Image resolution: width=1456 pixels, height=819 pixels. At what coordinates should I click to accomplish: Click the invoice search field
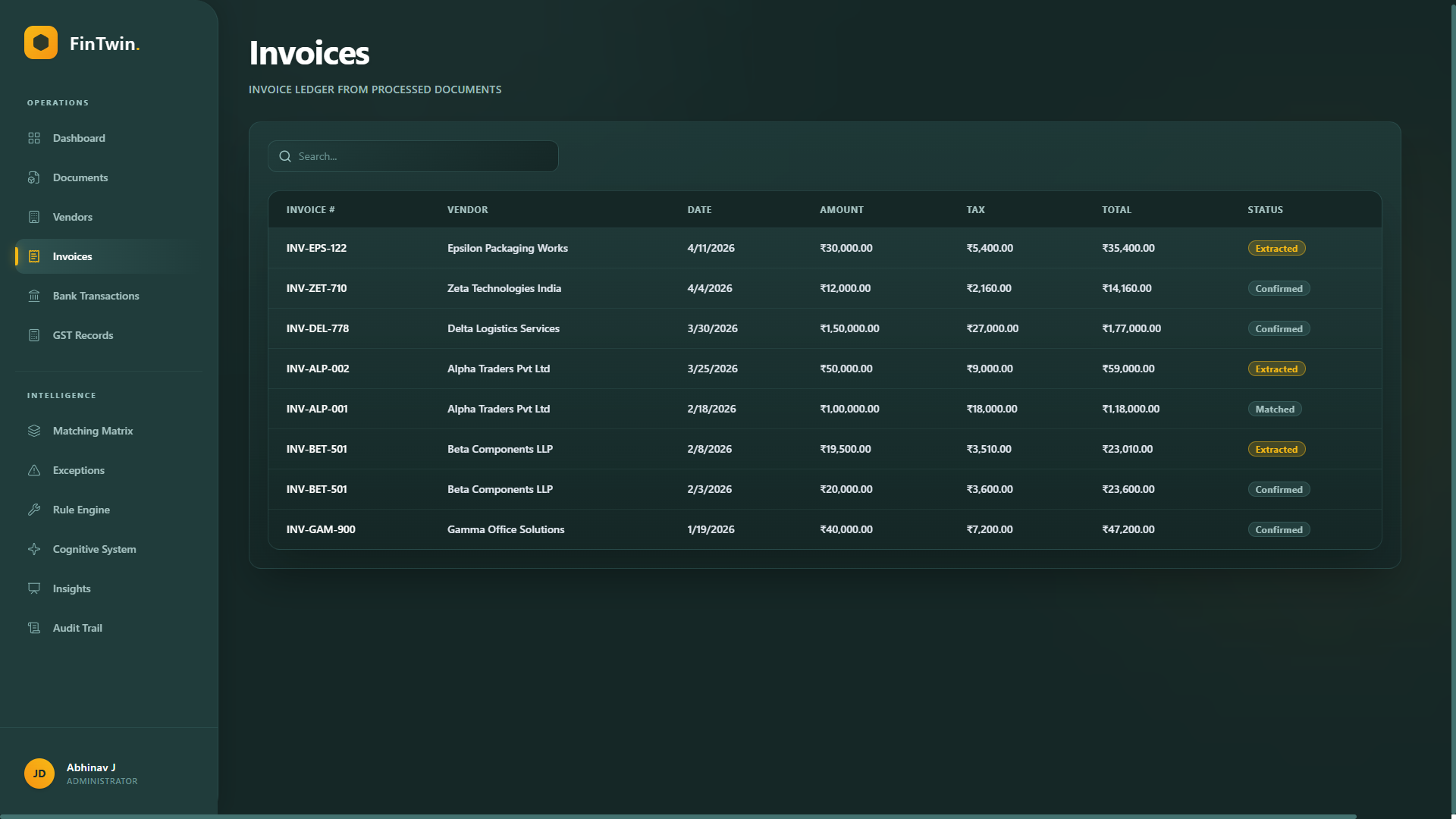tap(413, 156)
